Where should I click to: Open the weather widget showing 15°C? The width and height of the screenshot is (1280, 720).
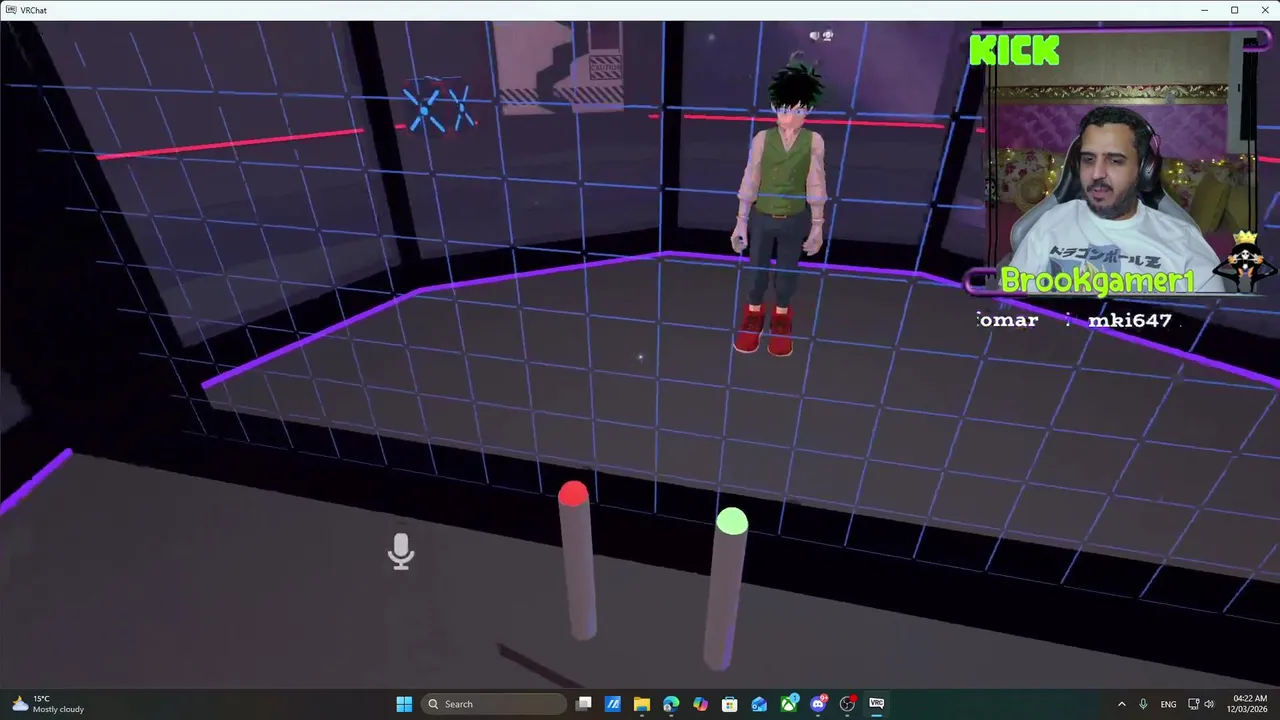(x=48, y=704)
